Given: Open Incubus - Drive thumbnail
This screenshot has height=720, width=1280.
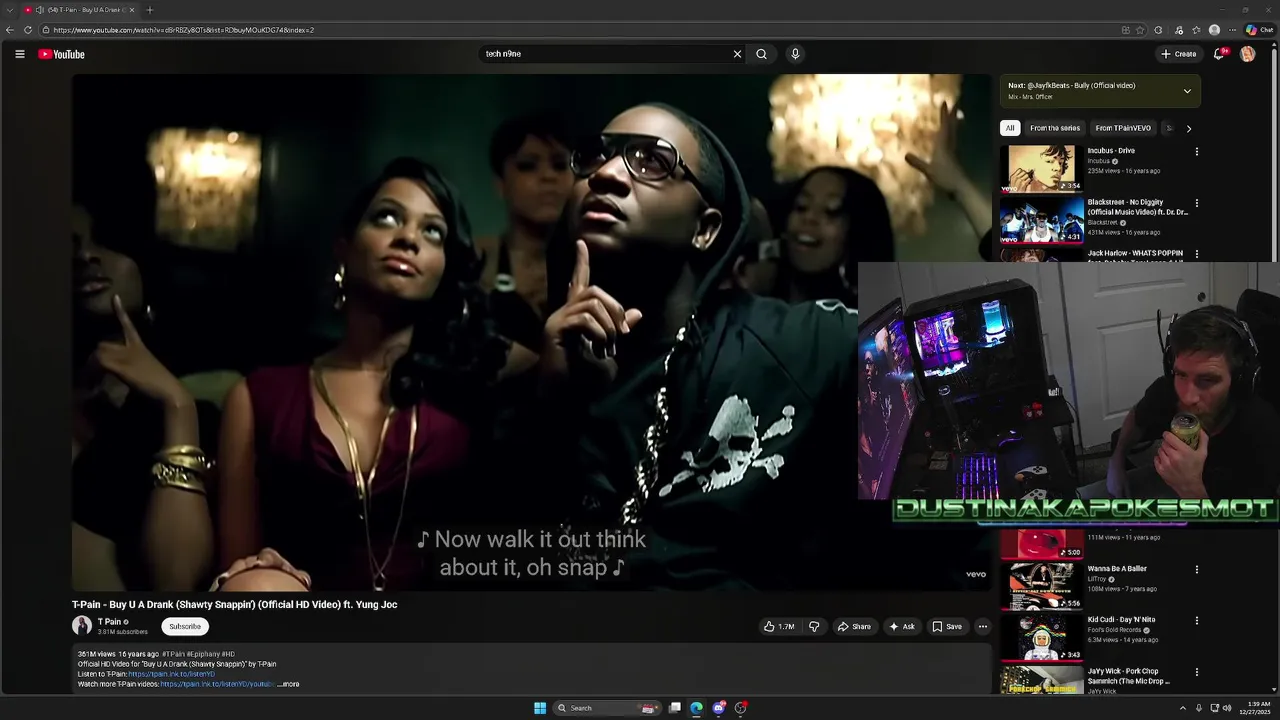Looking at the screenshot, I should [x=1042, y=168].
